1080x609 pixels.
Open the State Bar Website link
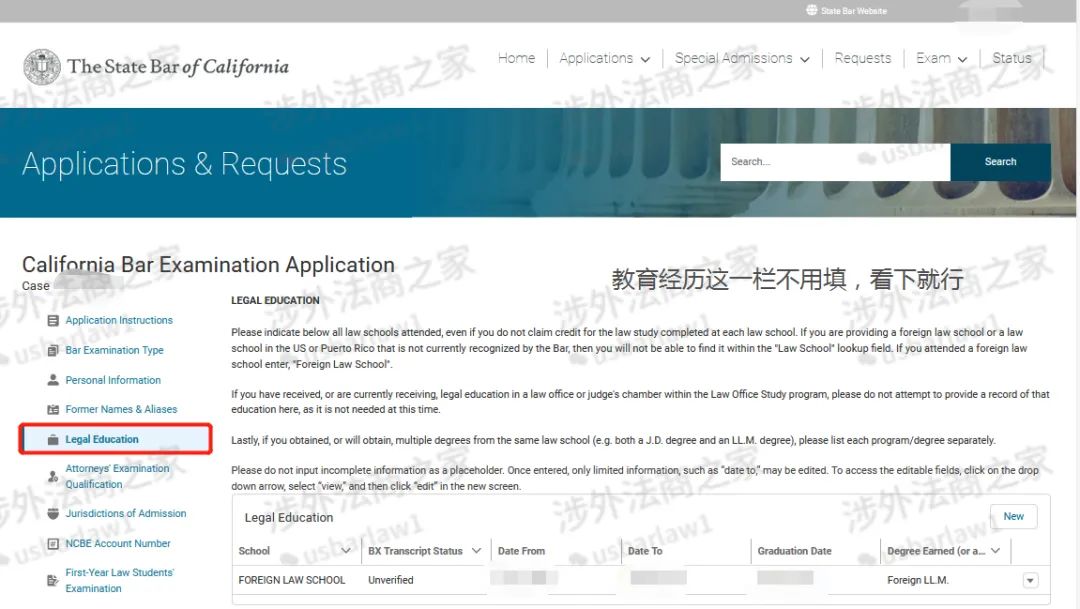point(853,11)
